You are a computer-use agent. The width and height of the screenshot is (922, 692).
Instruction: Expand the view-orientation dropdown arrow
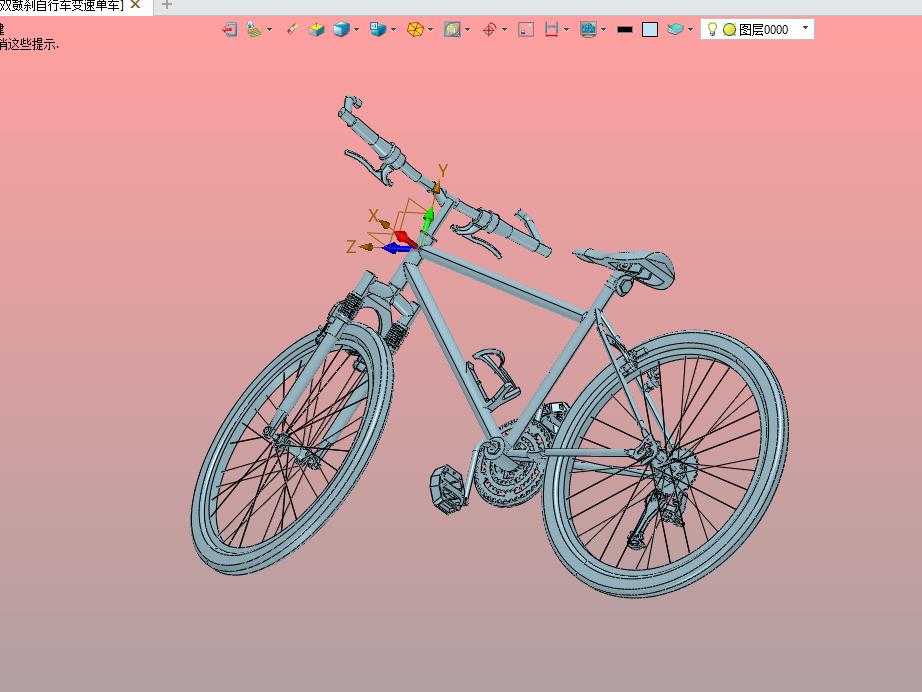coord(393,29)
